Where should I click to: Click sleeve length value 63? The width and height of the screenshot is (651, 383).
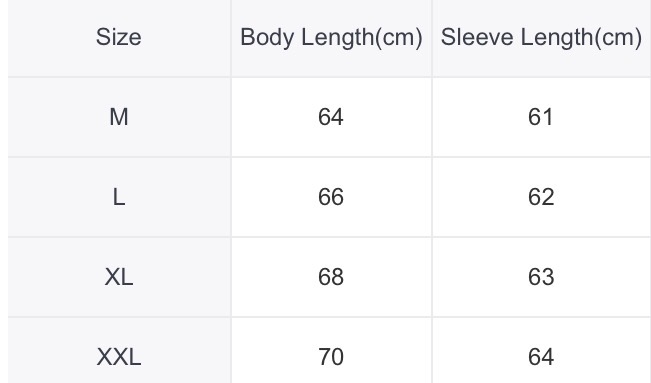pos(541,277)
